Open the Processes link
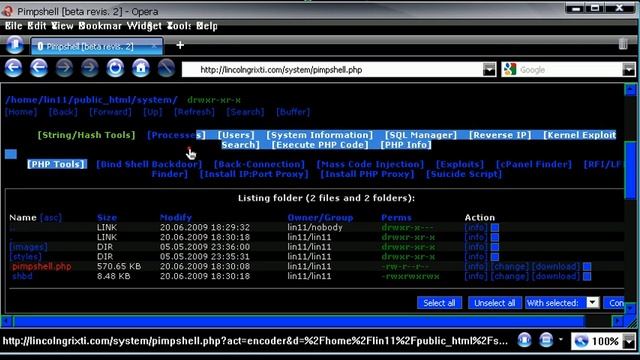 pos(176,135)
